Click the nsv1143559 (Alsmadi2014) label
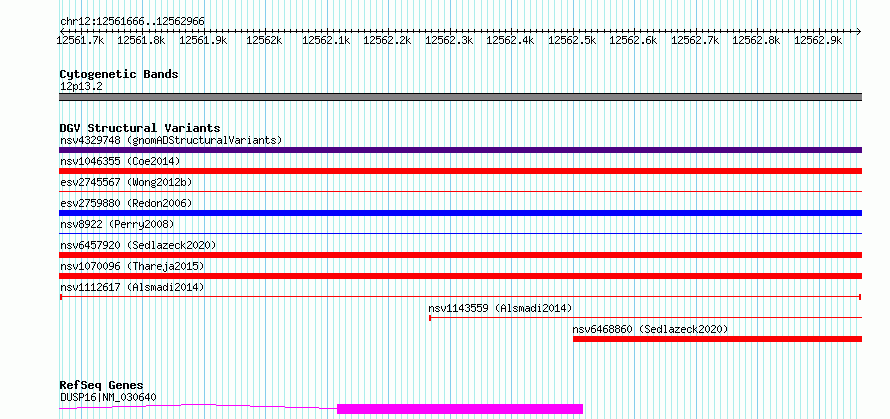The image size is (890, 419). click(500, 308)
